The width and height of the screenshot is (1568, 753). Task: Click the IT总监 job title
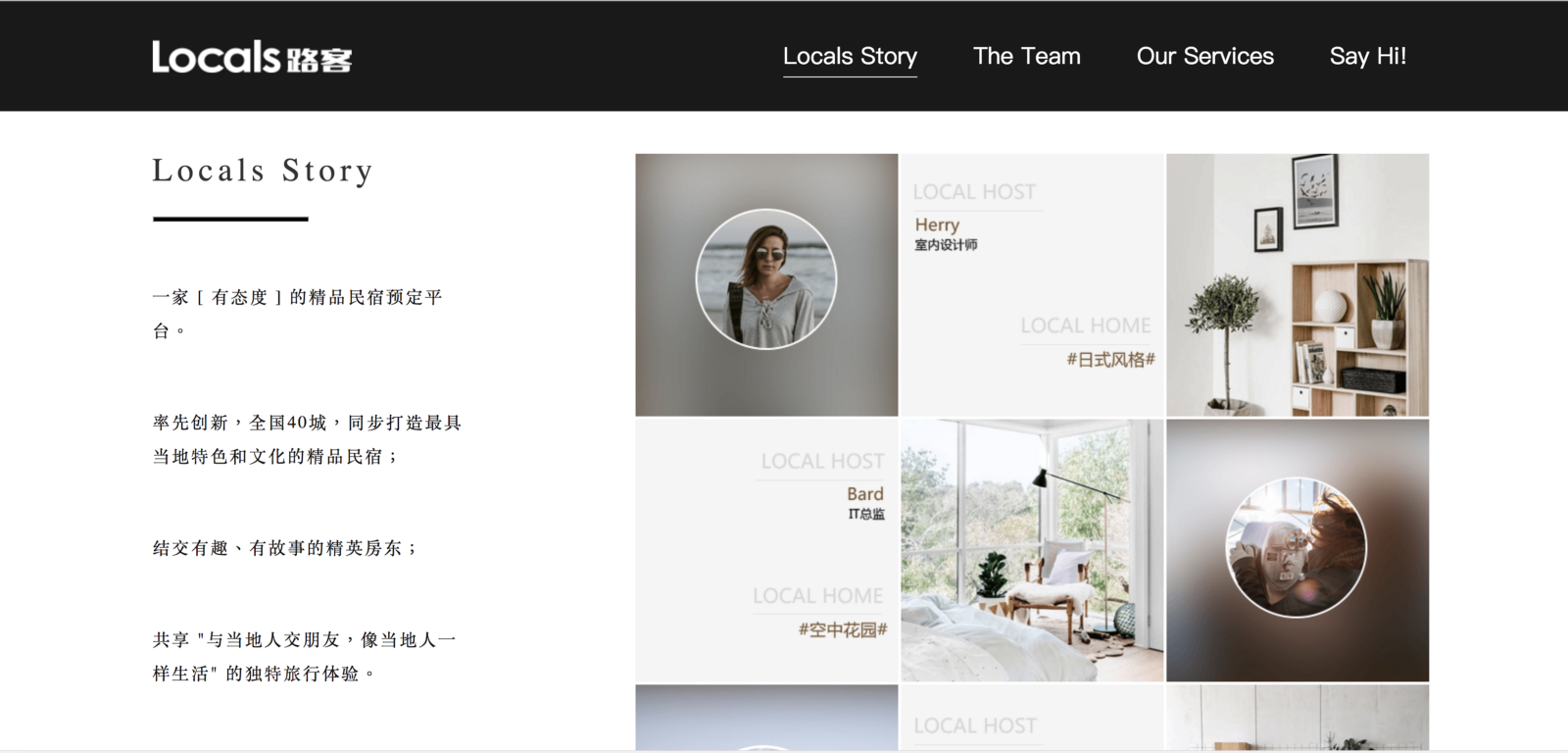pos(866,514)
